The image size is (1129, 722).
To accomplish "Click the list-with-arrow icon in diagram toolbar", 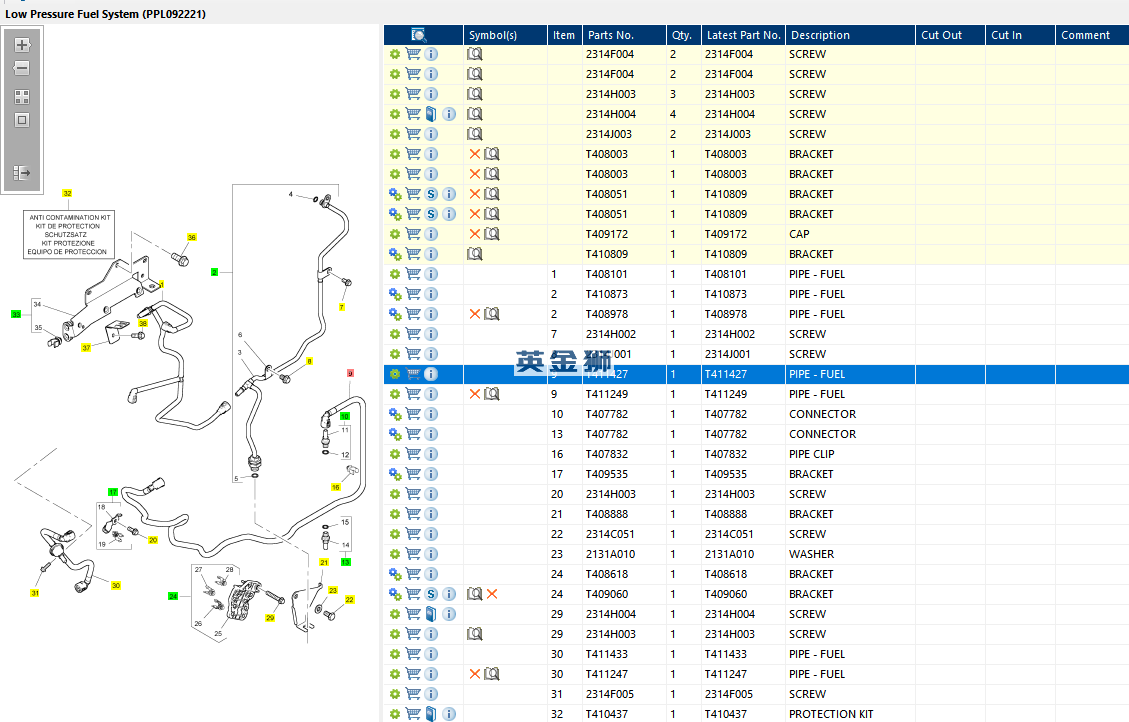I will pos(22,173).
